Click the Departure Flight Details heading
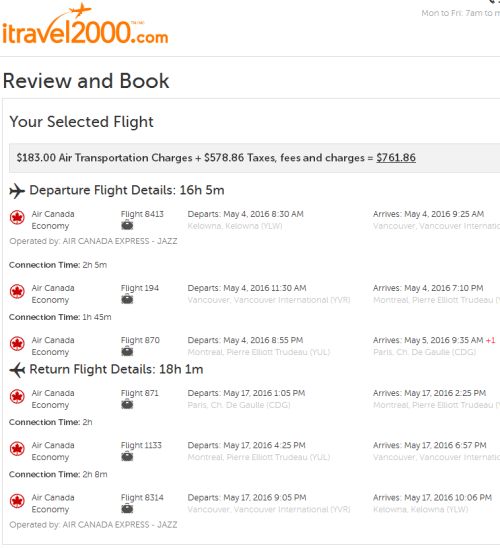This screenshot has height=548, width=500. (x=127, y=190)
